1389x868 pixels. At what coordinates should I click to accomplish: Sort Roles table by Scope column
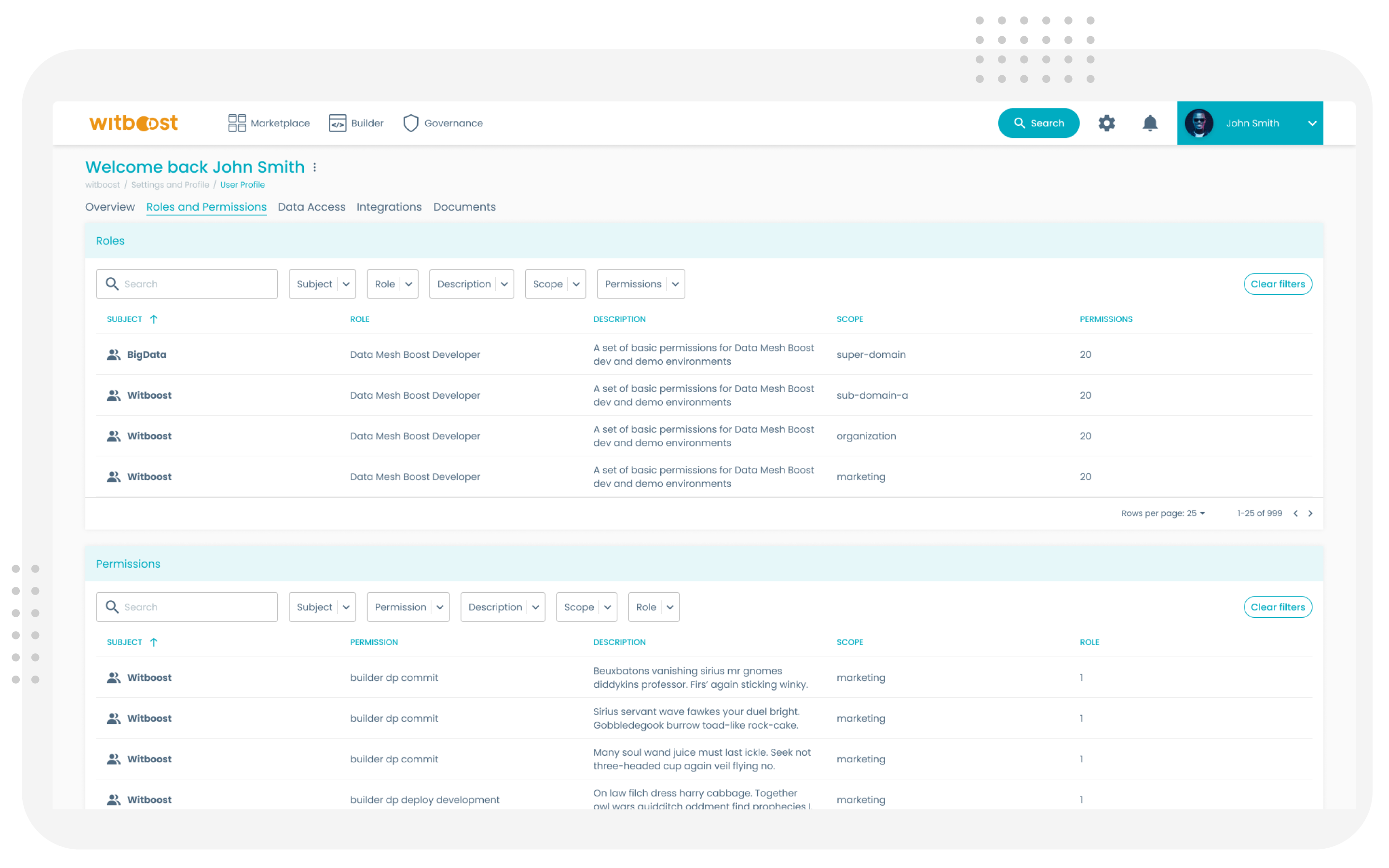849,319
